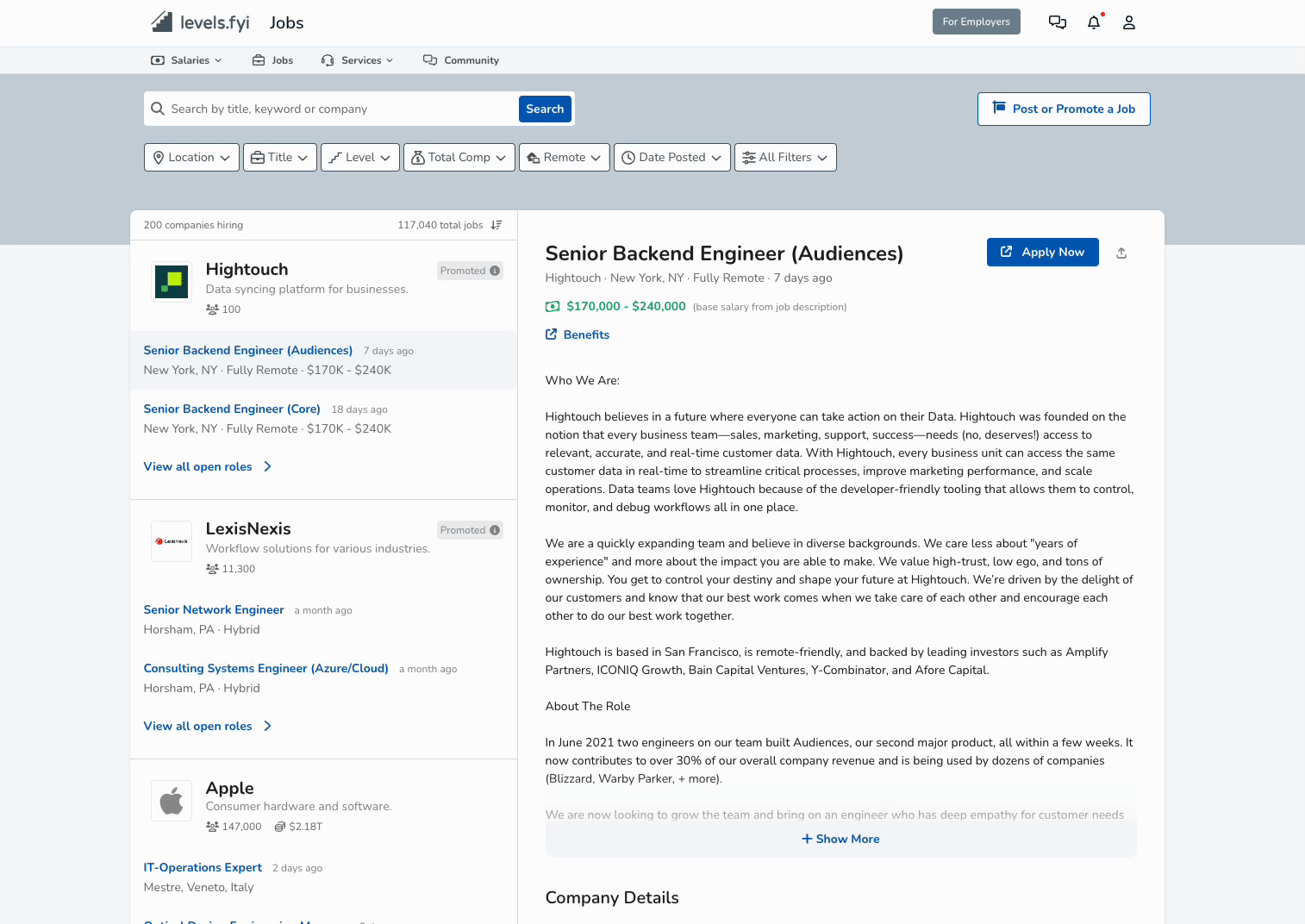This screenshot has height=924, width=1305.
Task: Click the Apple employee count icon
Action: pyautogui.click(x=212, y=827)
